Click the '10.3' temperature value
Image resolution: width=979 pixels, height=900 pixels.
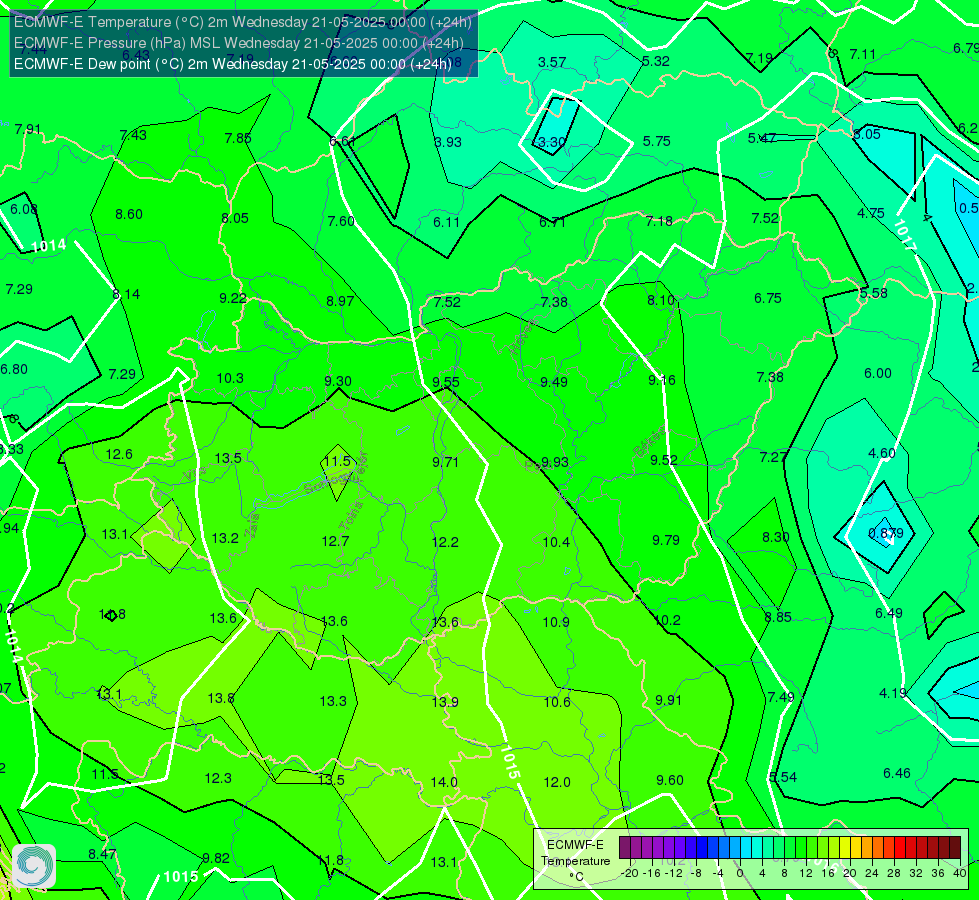(230, 378)
